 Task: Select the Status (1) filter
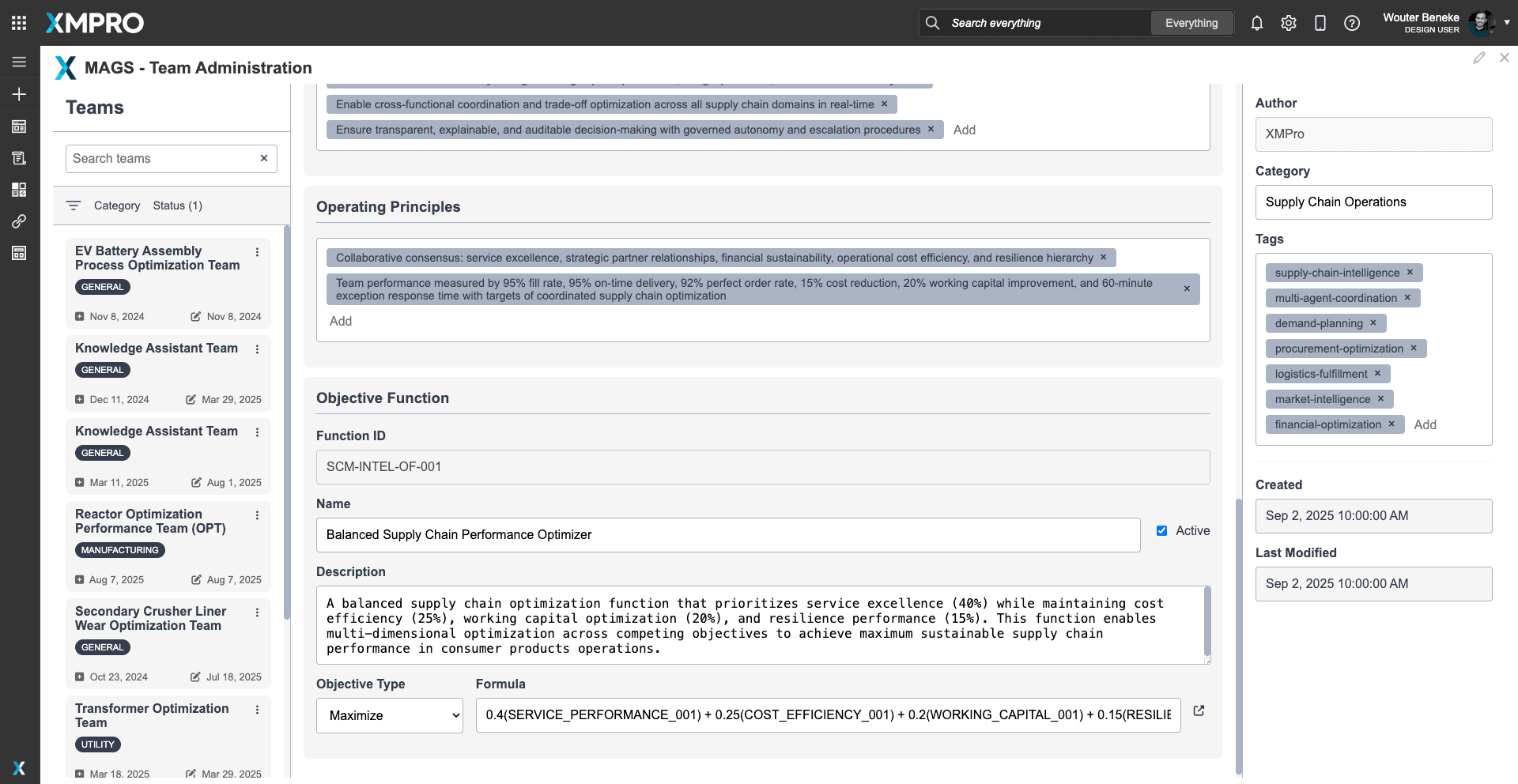177,205
